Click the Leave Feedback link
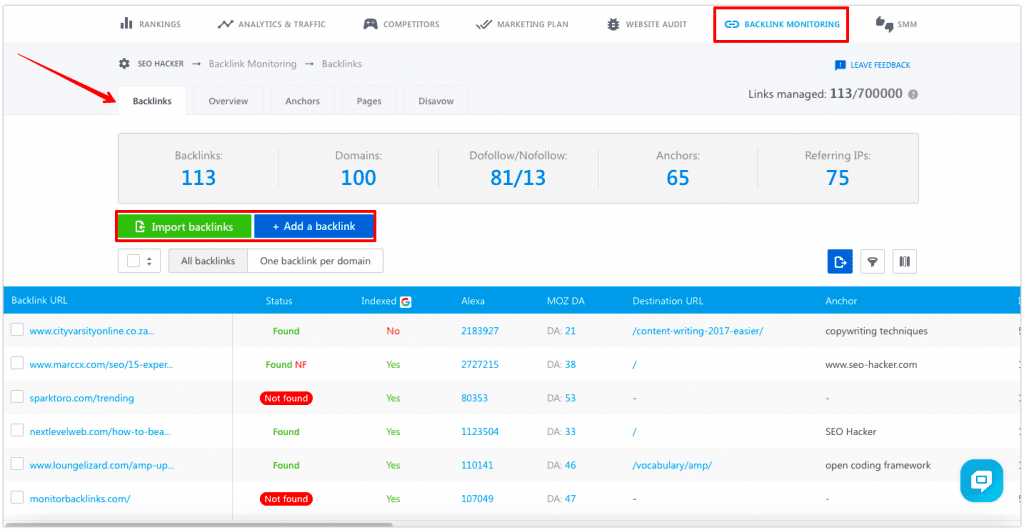 [872, 65]
